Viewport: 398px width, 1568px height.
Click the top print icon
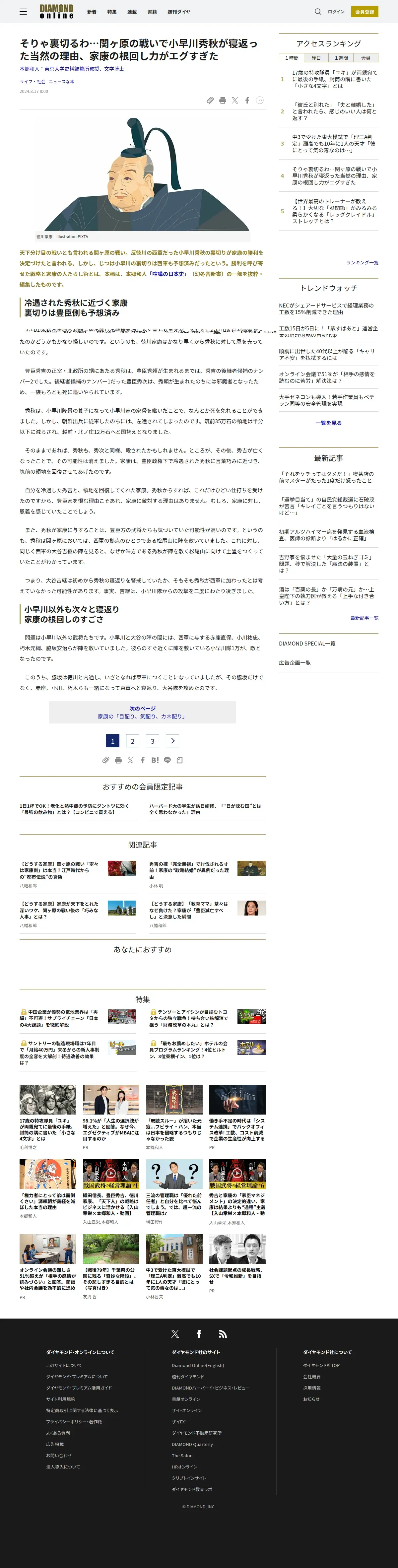point(223,100)
